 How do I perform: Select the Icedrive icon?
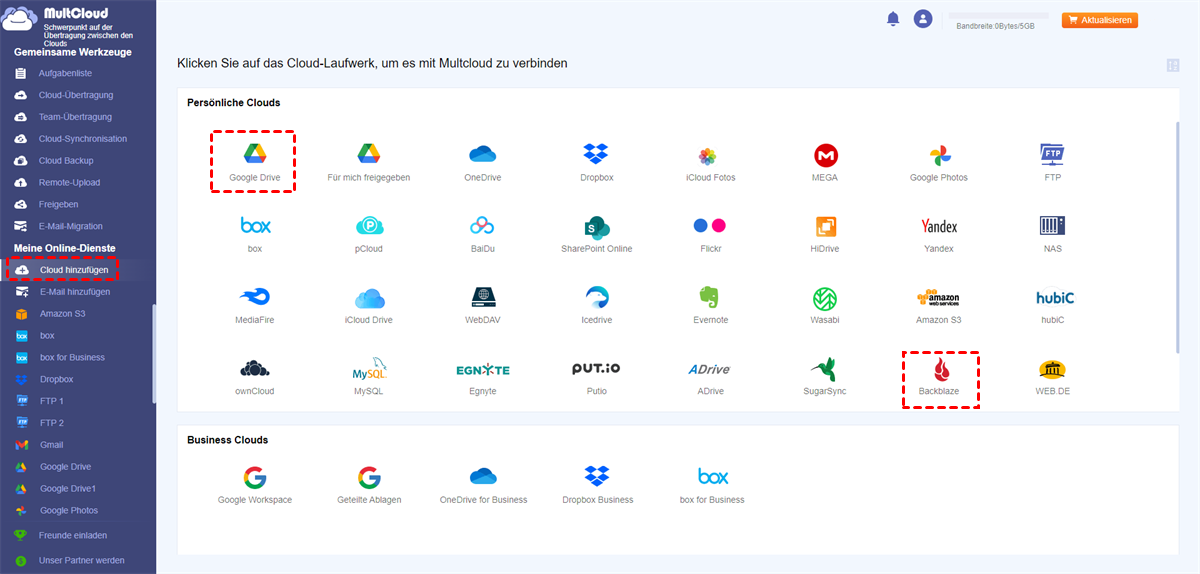tap(597, 297)
